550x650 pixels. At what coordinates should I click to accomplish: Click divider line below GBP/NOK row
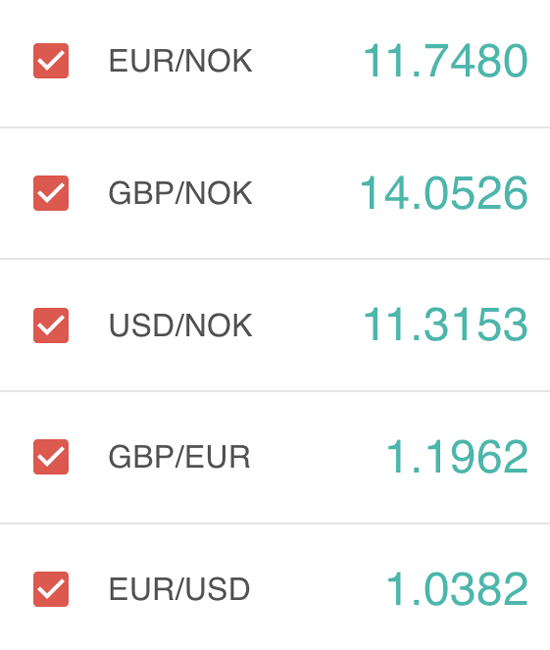click(x=275, y=259)
